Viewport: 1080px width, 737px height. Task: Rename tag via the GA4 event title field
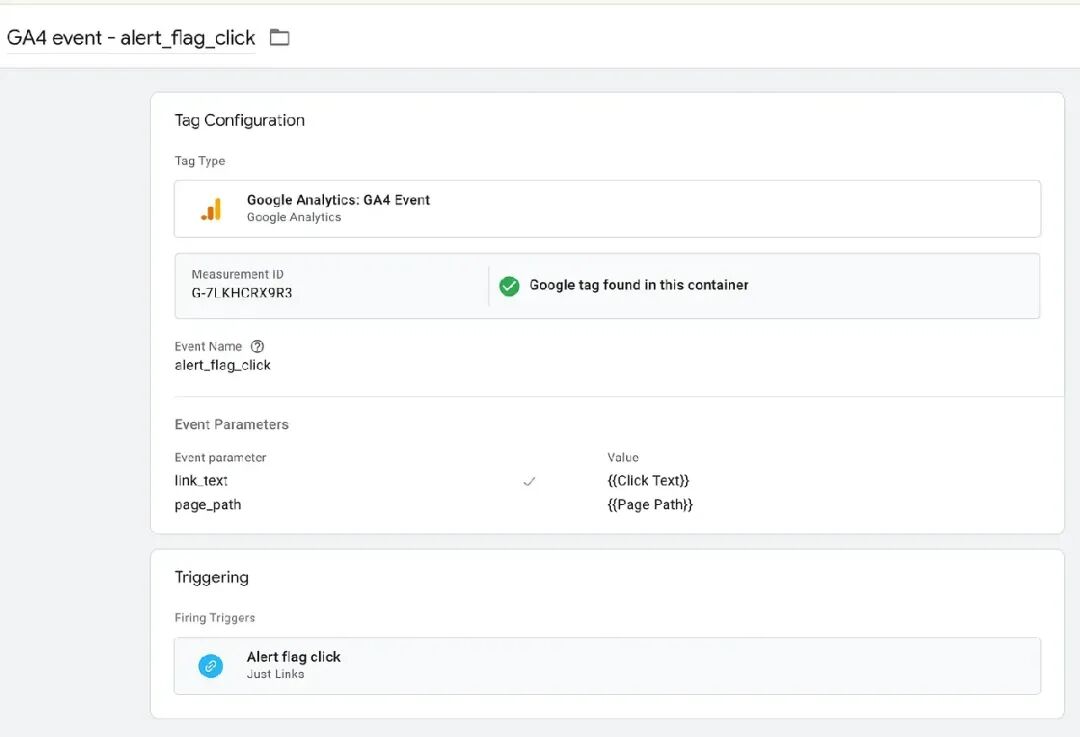click(131, 38)
